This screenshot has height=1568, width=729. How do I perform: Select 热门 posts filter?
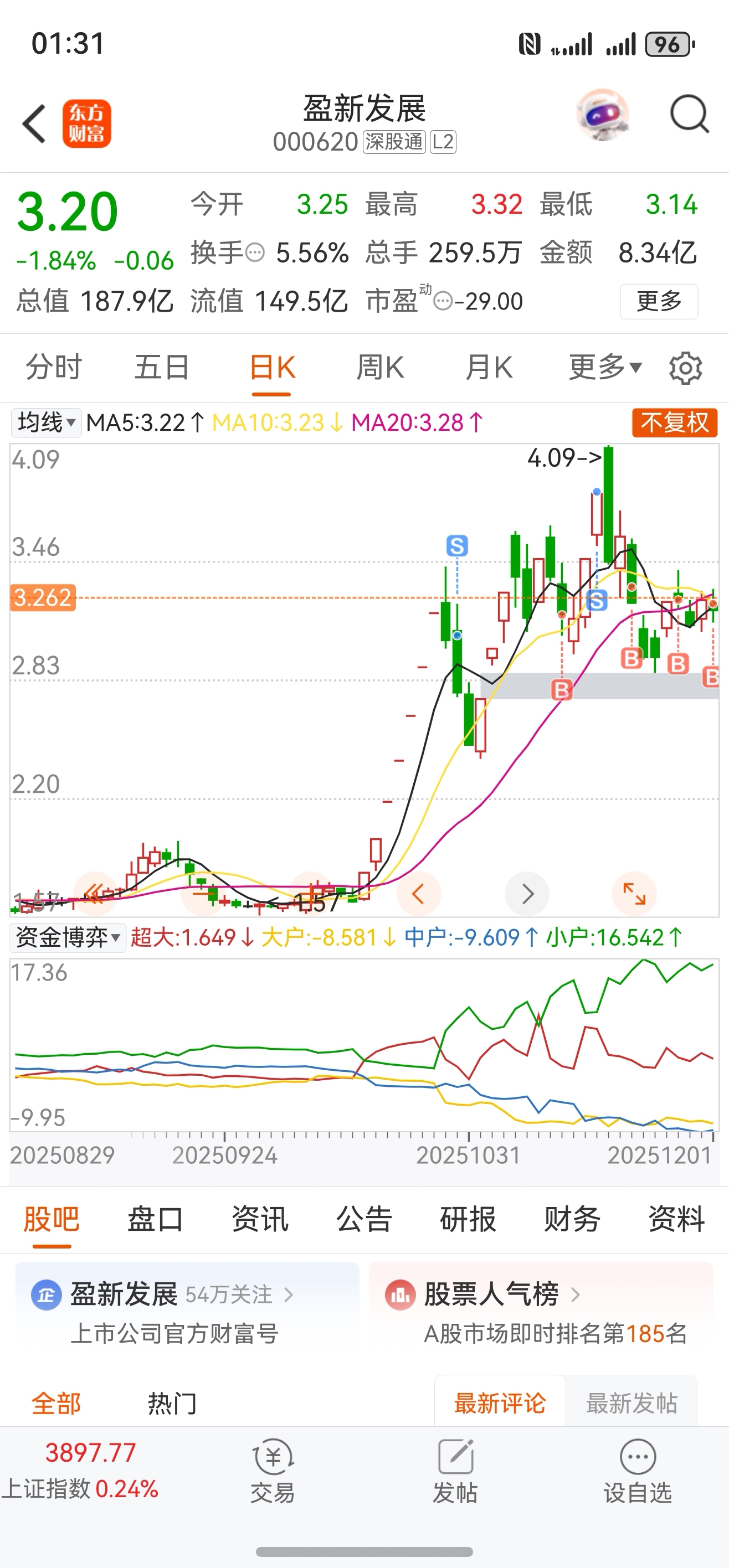pos(172,1404)
